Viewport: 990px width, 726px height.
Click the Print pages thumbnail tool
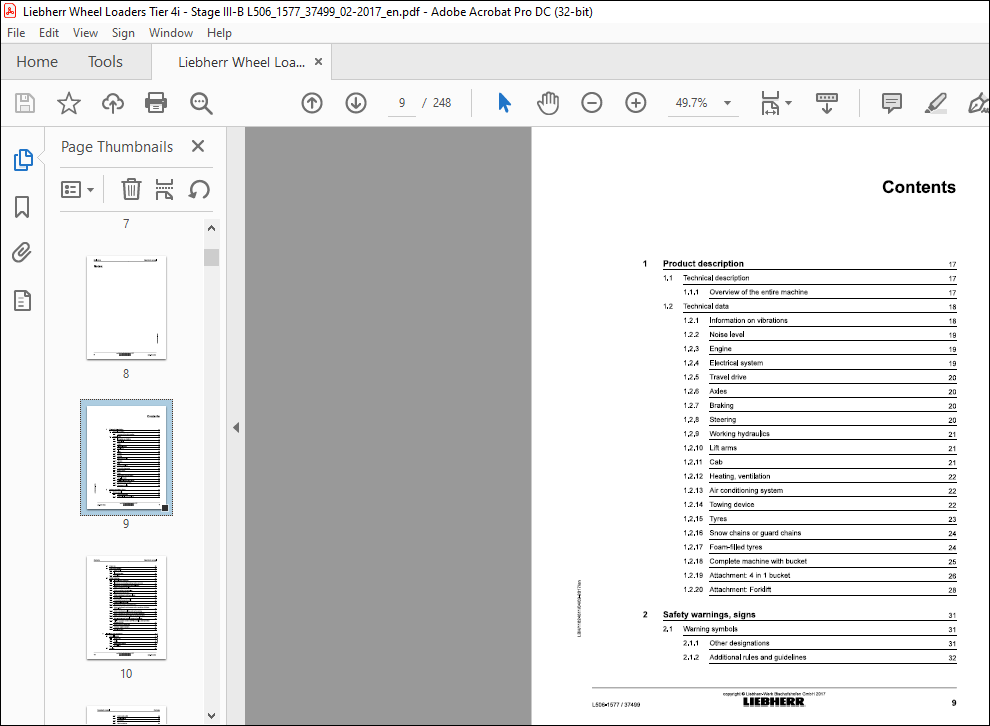pyautogui.click(x=164, y=189)
